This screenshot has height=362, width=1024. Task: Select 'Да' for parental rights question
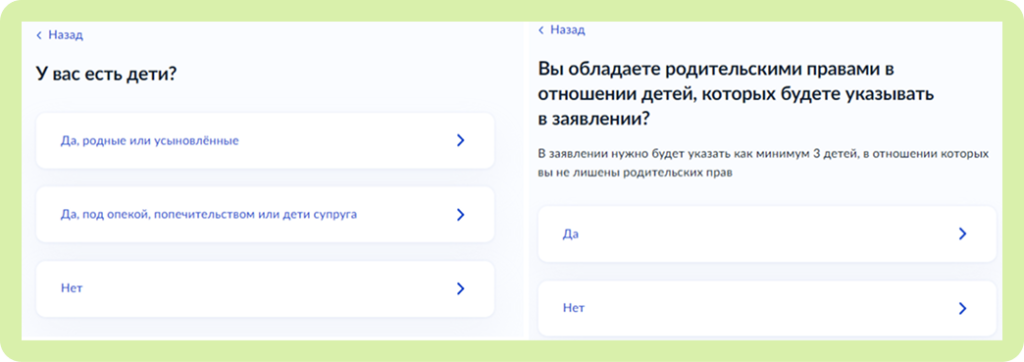pyautogui.click(x=767, y=234)
